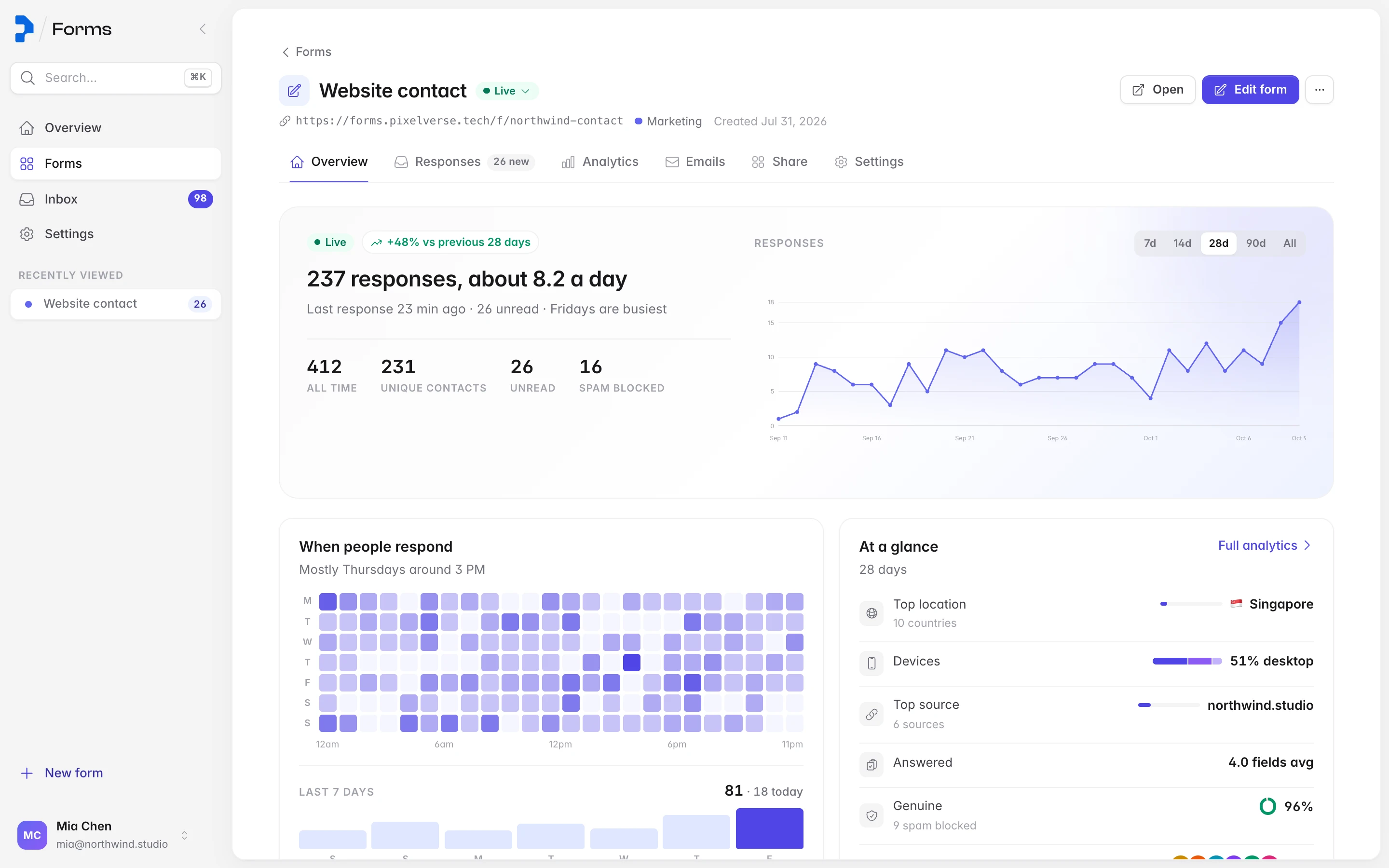Switch to the Responses tab
Image resolution: width=1389 pixels, height=868 pixels.
tap(464, 162)
